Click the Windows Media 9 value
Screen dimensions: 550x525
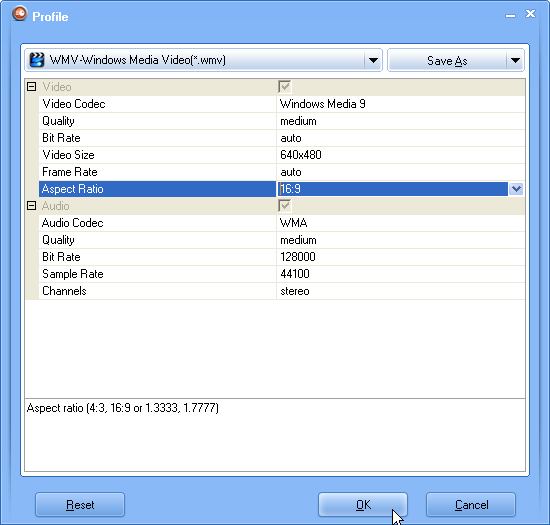(323, 104)
